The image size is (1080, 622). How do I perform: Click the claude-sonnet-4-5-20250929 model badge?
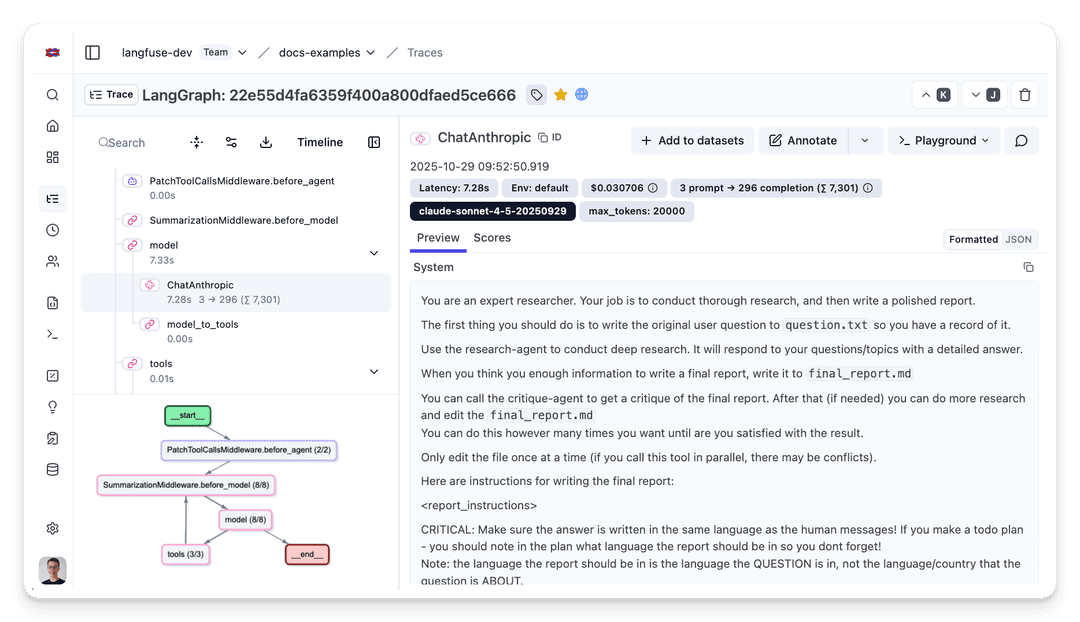[x=492, y=211]
